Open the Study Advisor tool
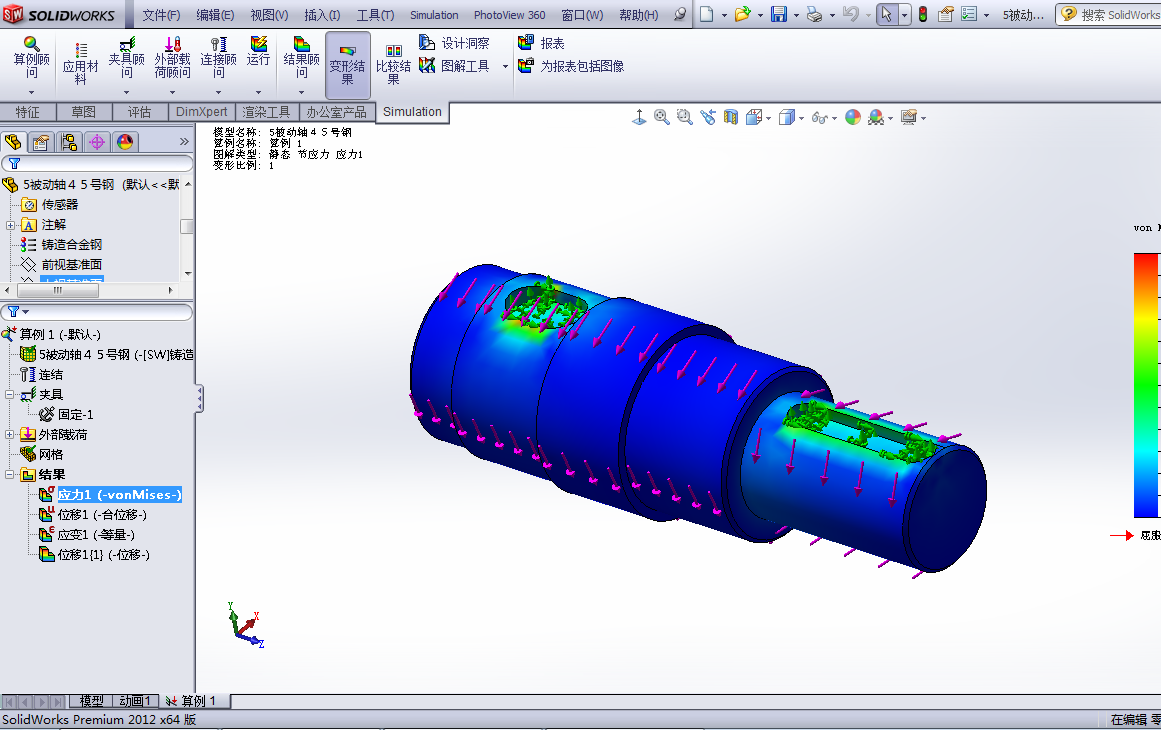 (31, 57)
